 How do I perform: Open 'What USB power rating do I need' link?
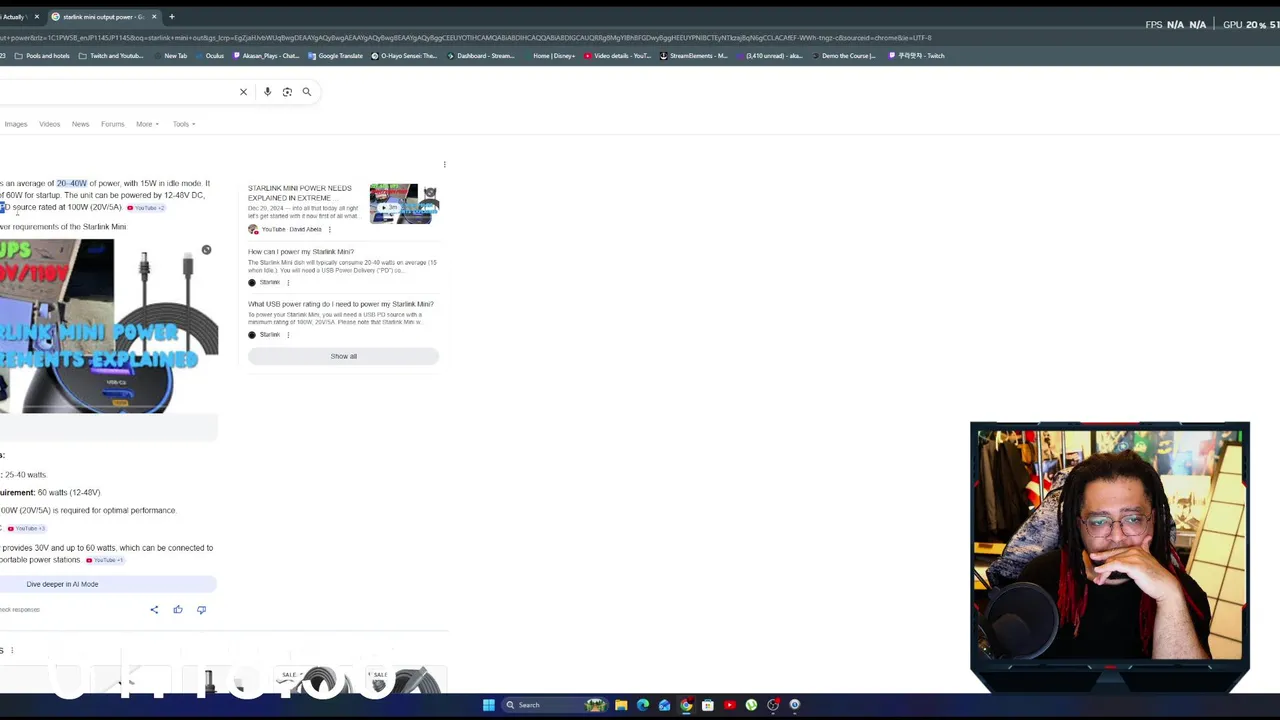point(341,304)
